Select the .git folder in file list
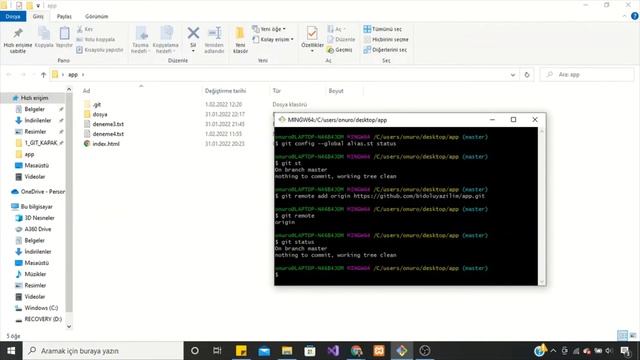Image resolution: width=640 pixels, height=360 pixels. pos(97,104)
